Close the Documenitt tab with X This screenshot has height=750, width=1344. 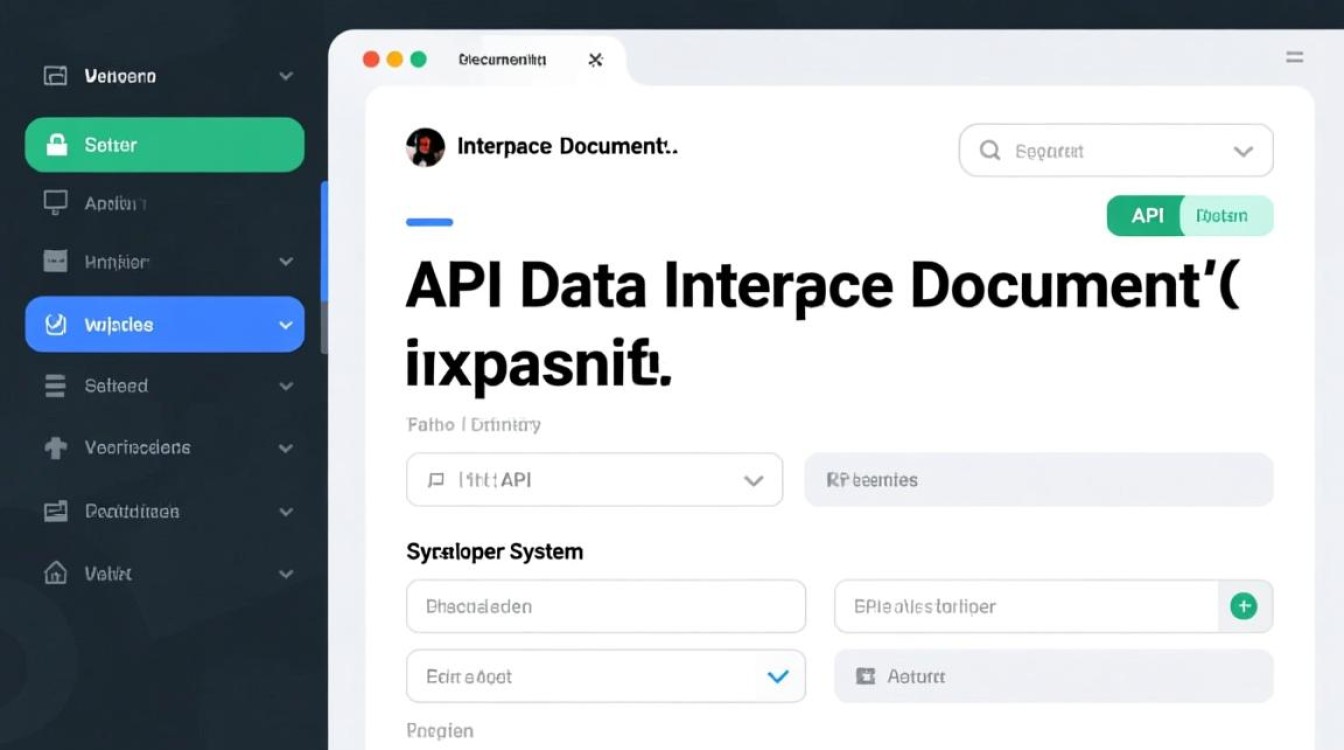pyautogui.click(x=595, y=60)
